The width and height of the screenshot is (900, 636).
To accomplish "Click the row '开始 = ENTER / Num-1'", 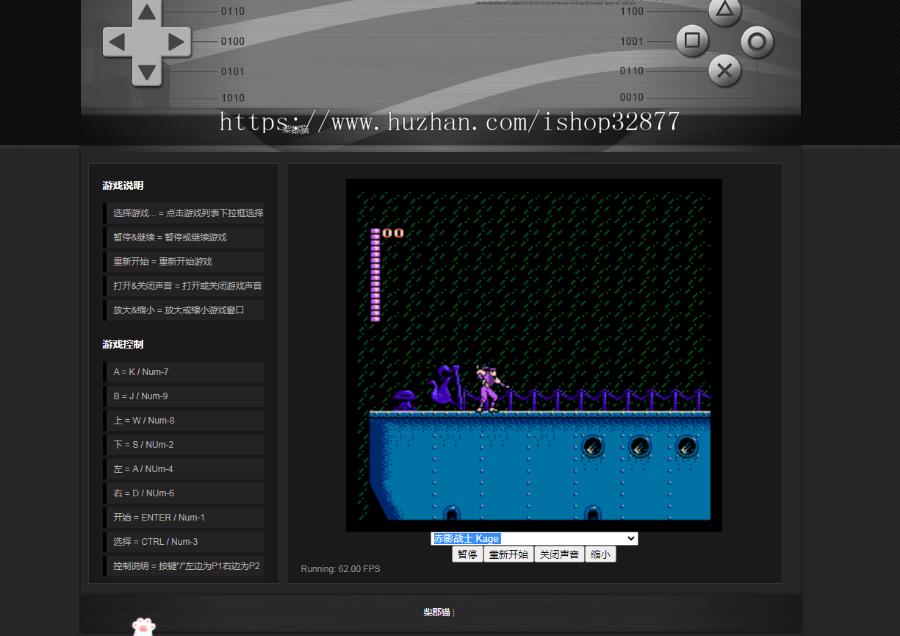I will pyautogui.click(x=184, y=517).
